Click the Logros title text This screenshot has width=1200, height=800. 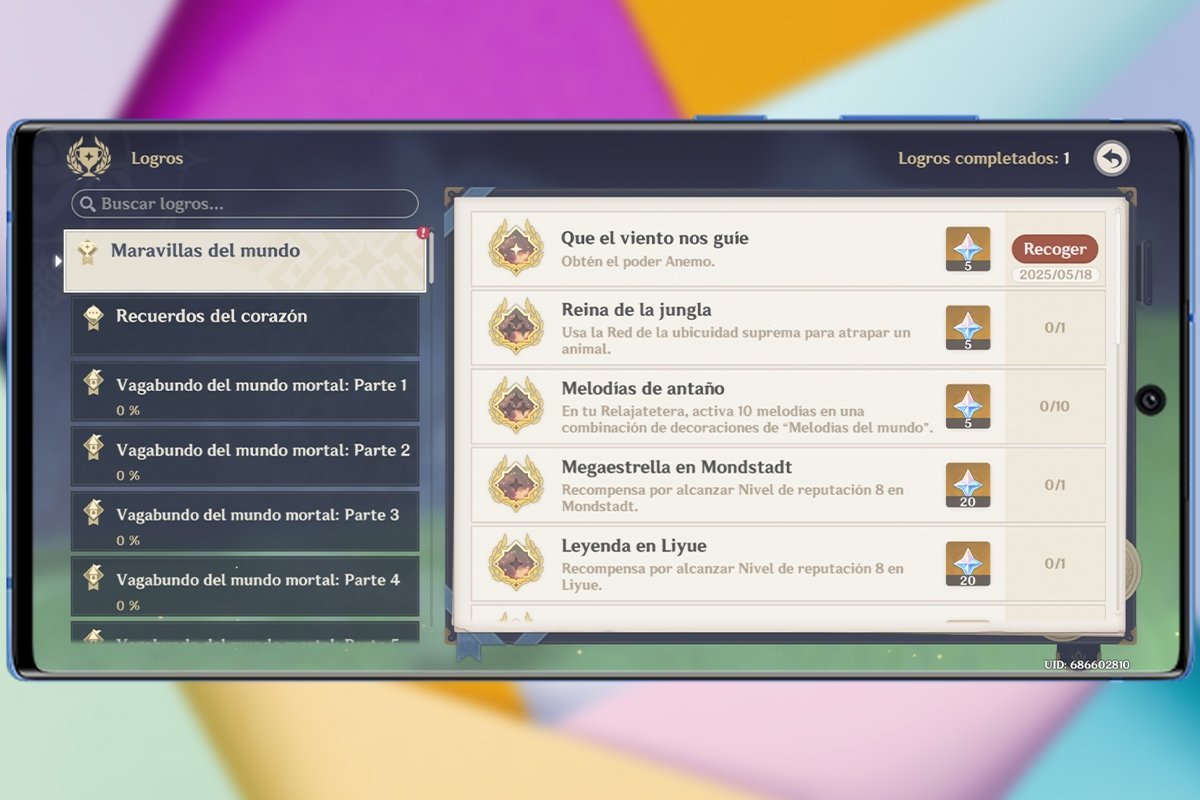point(157,158)
